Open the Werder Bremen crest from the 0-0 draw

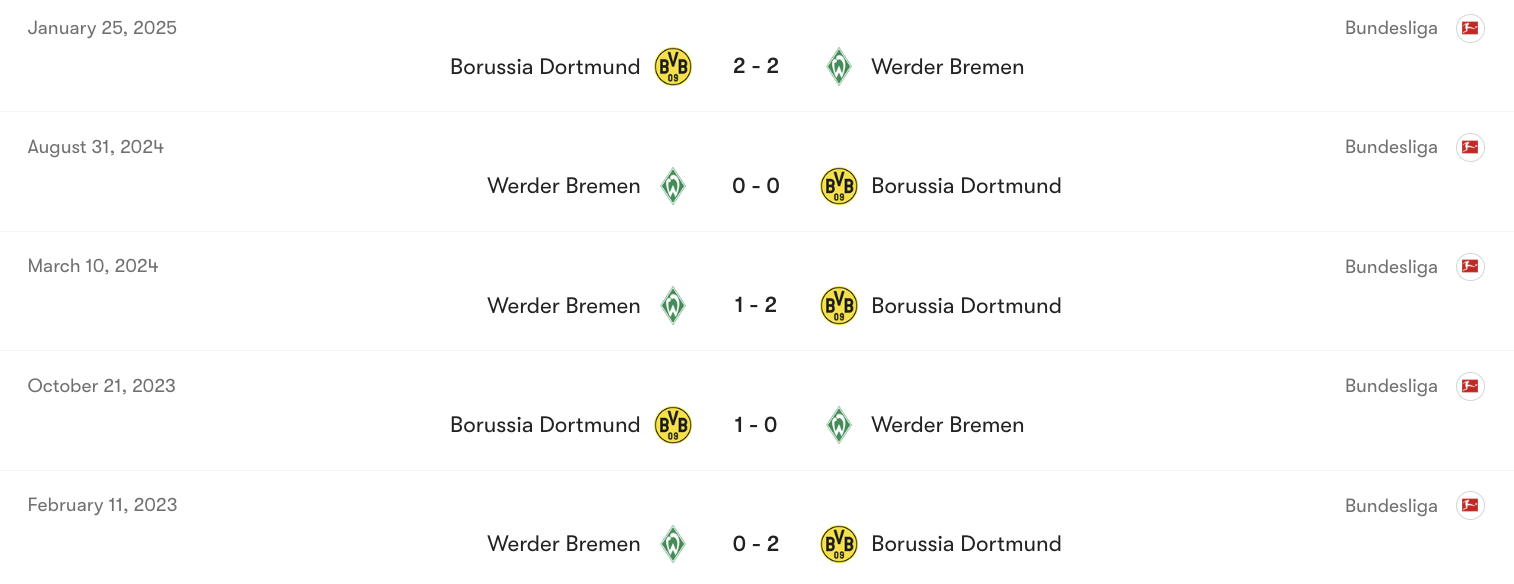[673, 186]
